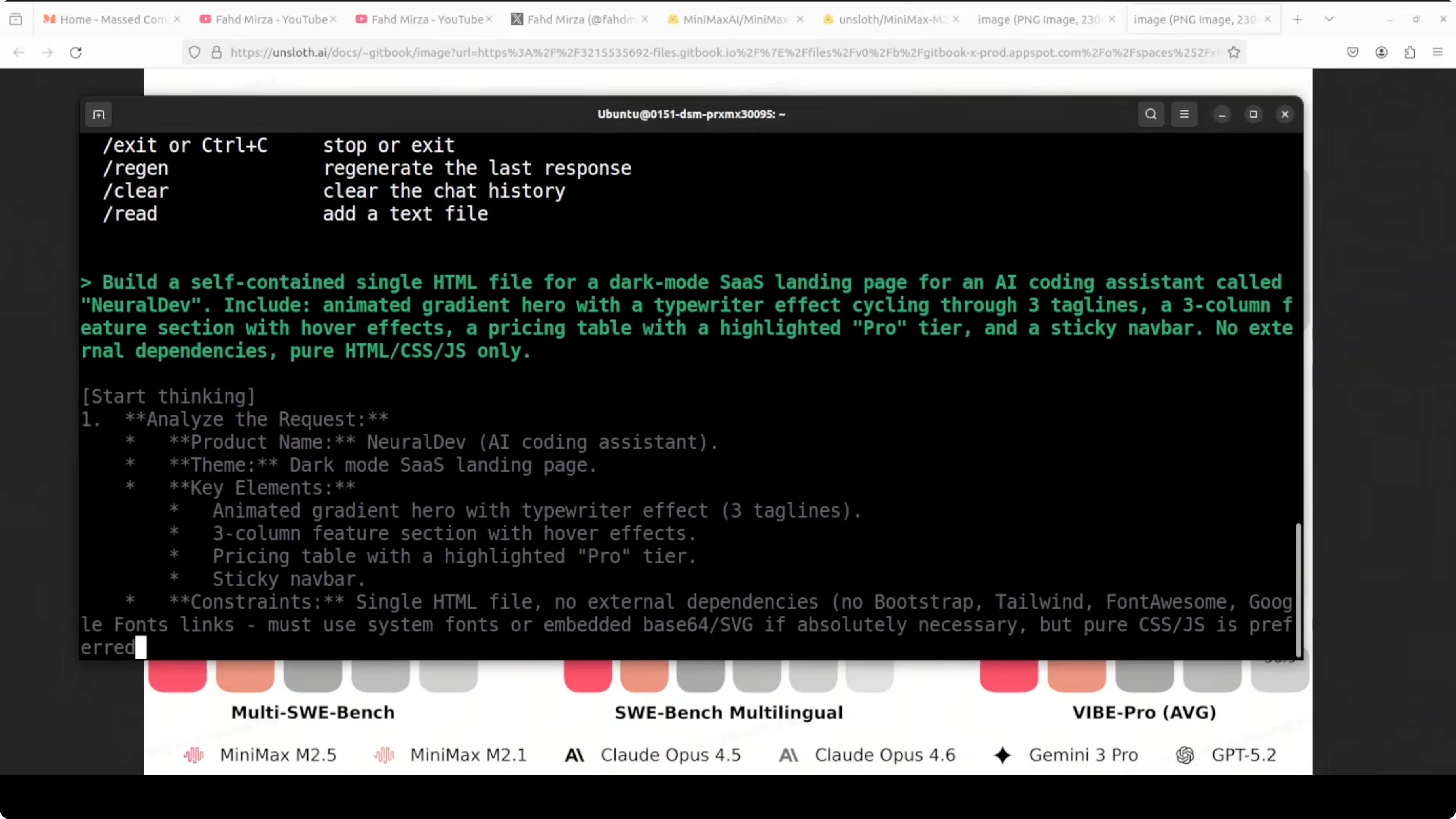
Task: Open the Firefox application menu
Action: 1438,52
